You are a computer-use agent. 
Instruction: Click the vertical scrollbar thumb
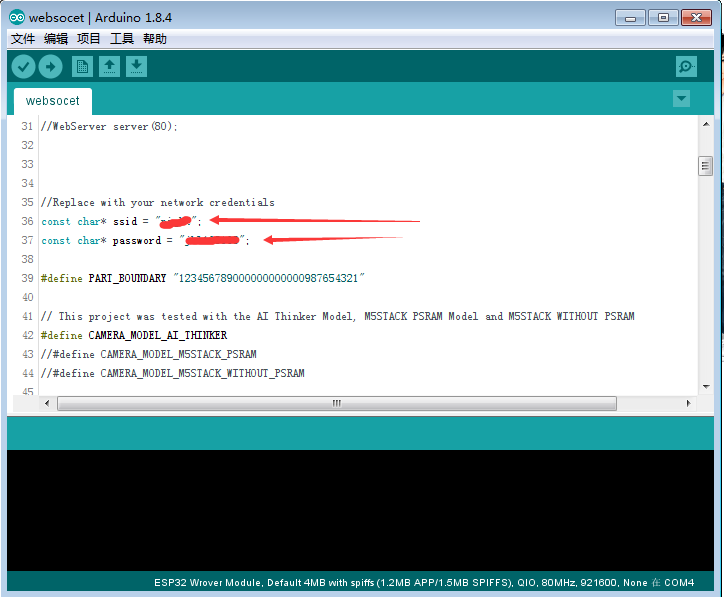coord(705,166)
